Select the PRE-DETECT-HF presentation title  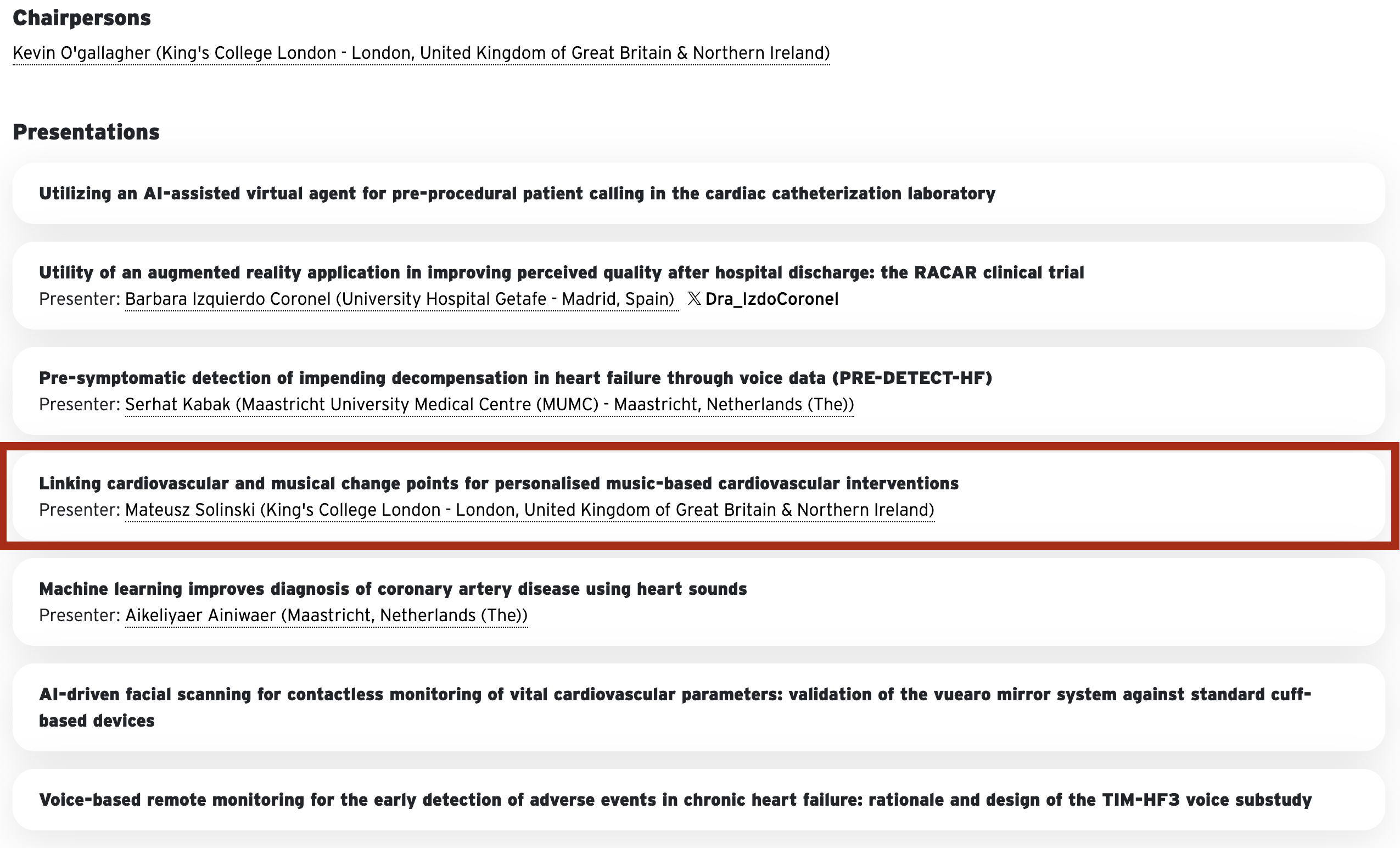[x=516, y=378]
